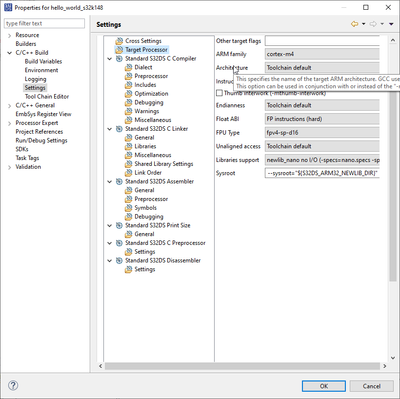Click the OK button

point(324,386)
